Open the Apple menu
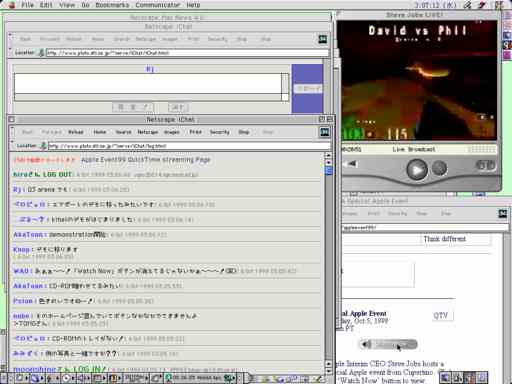Viewport: 512px width, 384px height. (x=11, y=5)
